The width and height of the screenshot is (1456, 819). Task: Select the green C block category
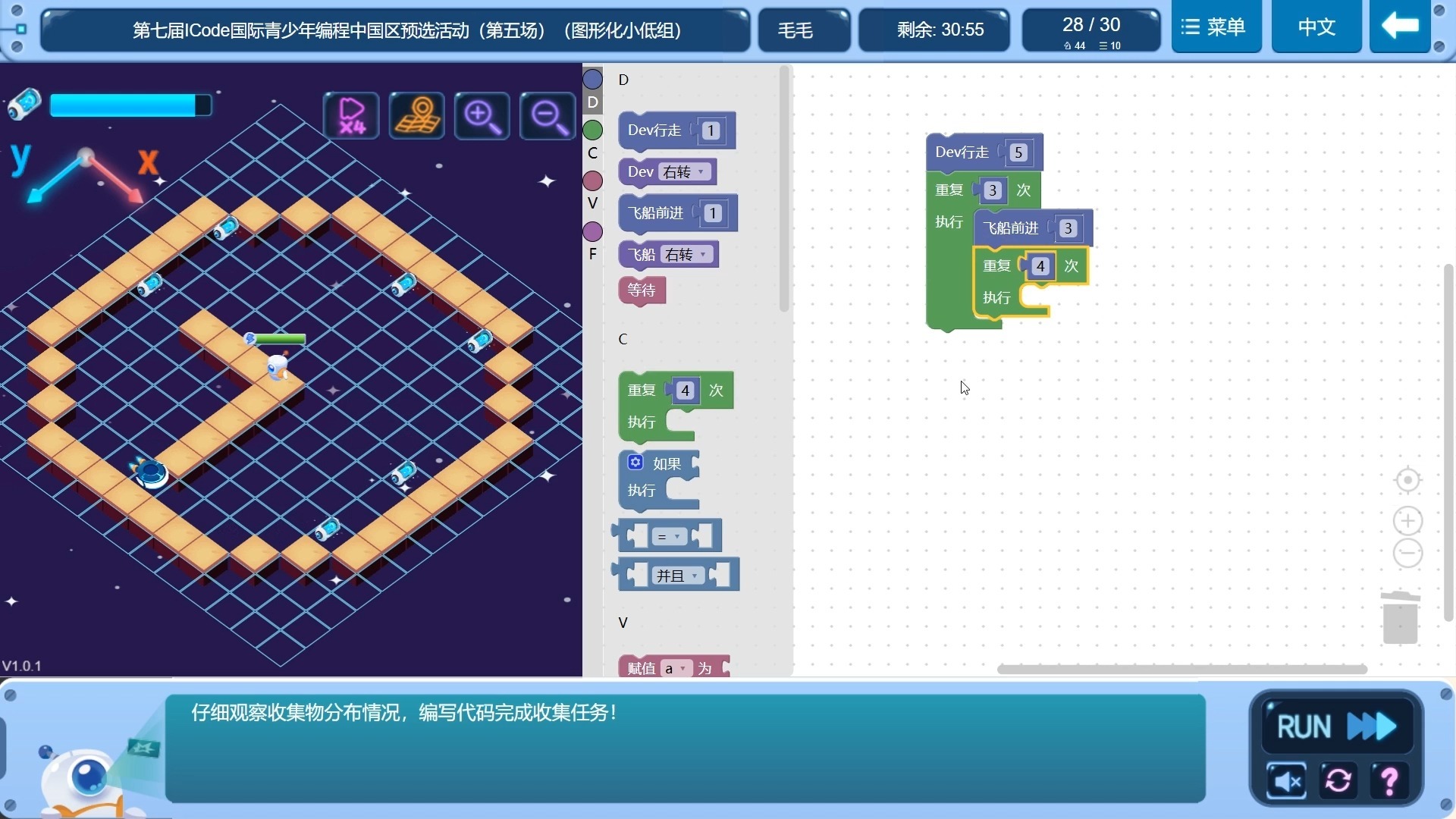pyautogui.click(x=593, y=130)
